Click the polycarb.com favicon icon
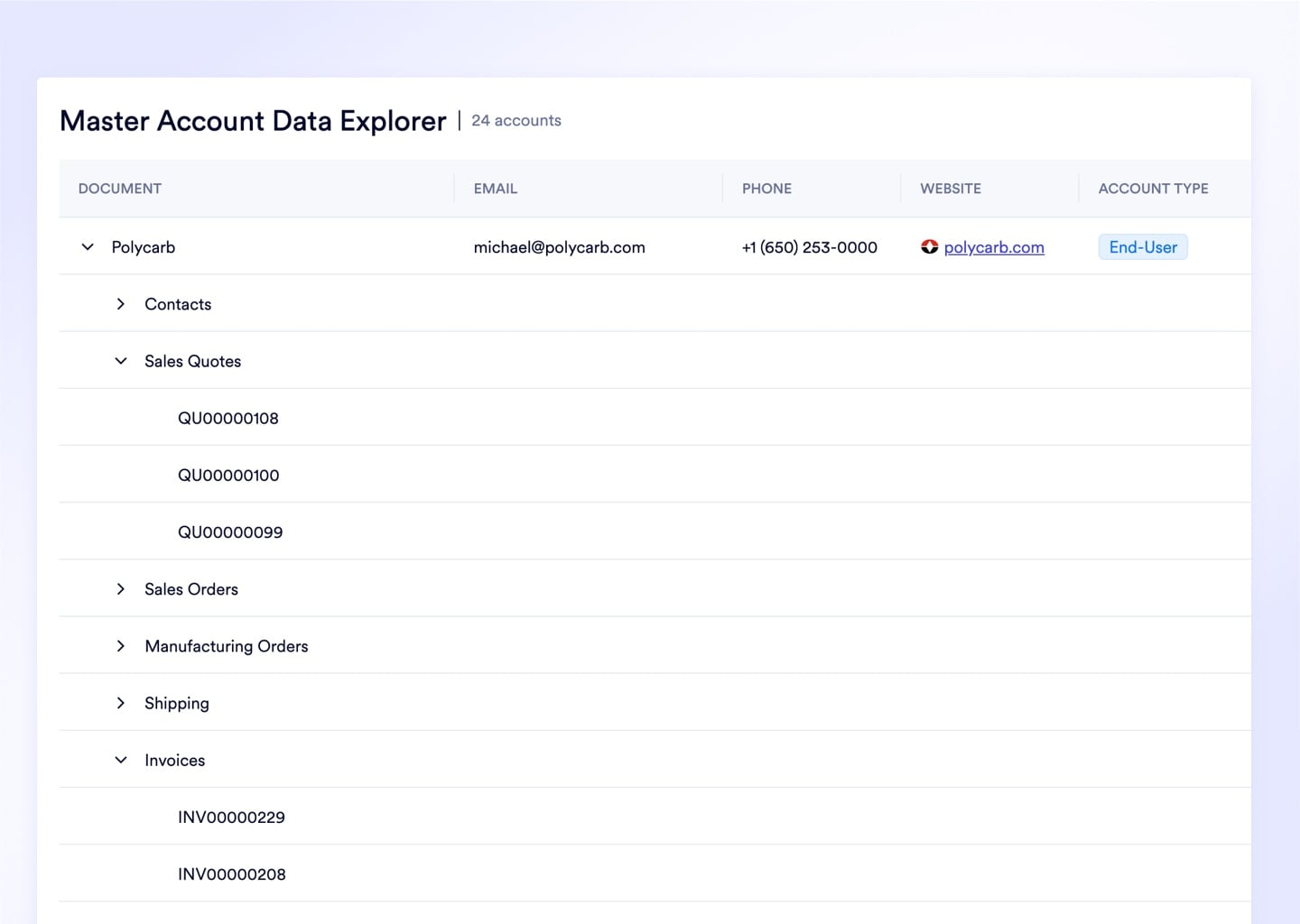The width and height of the screenshot is (1300, 924). [930, 247]
